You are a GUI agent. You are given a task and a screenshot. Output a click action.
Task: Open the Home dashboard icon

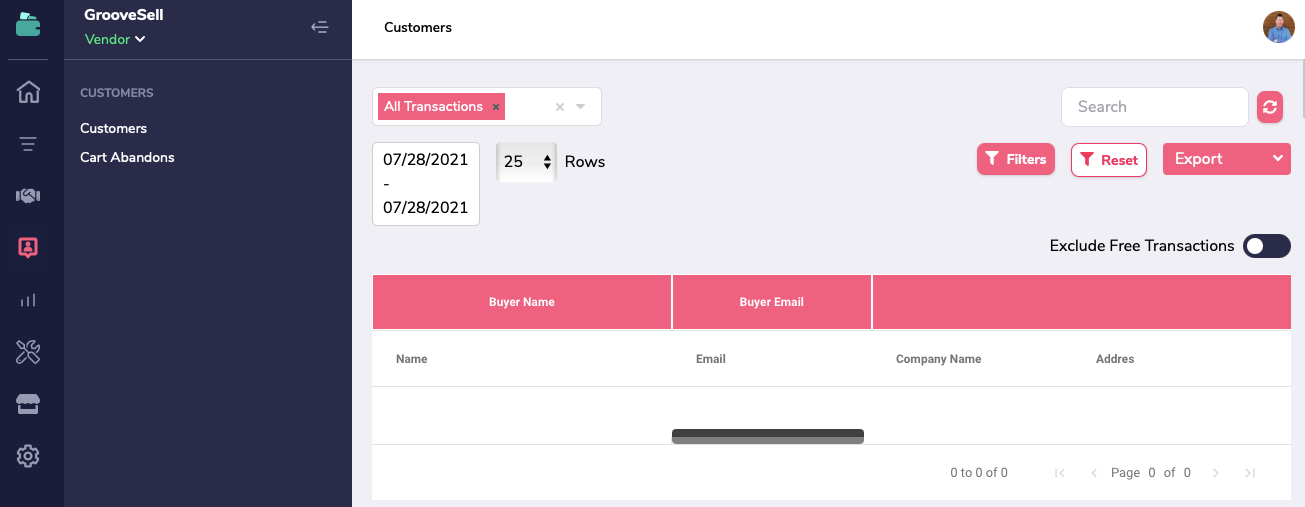(x=28, y=92)
